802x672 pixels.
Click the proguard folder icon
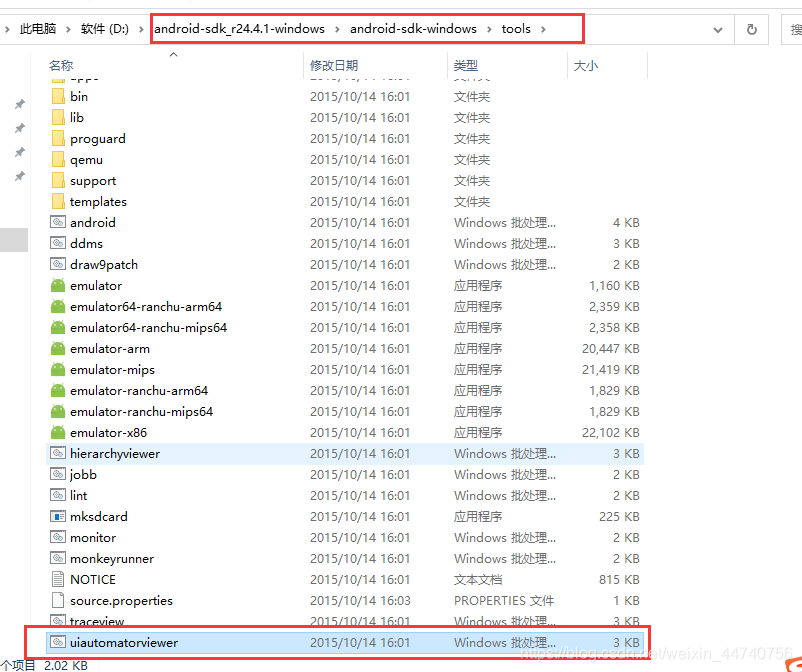(58, 138)
